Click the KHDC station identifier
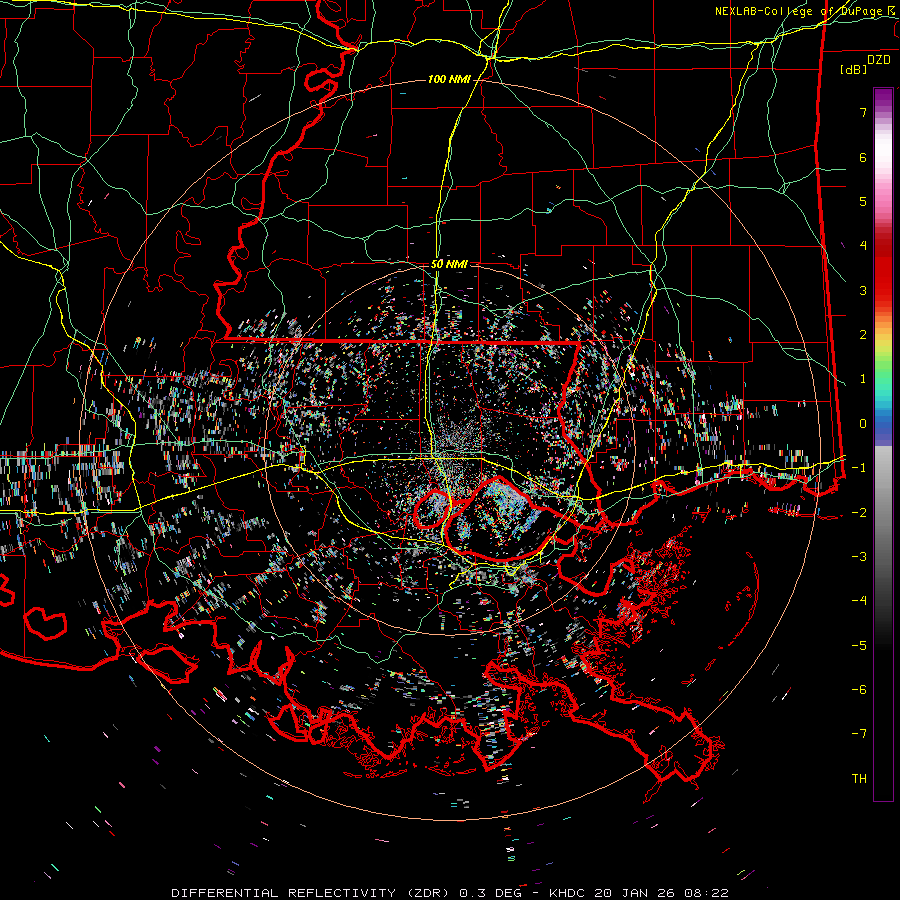The width and height of the screenshot is (900, 900). (569, 893)
